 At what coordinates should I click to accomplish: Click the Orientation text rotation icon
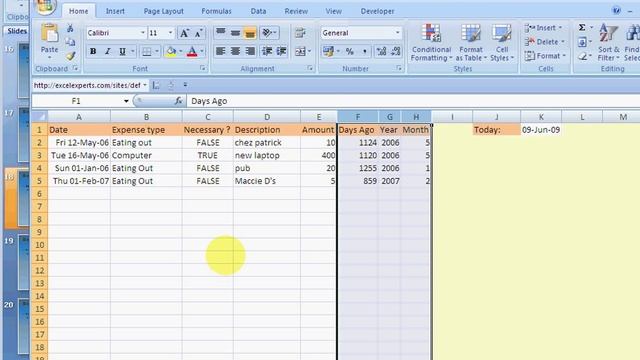click(x=267, y=33)
